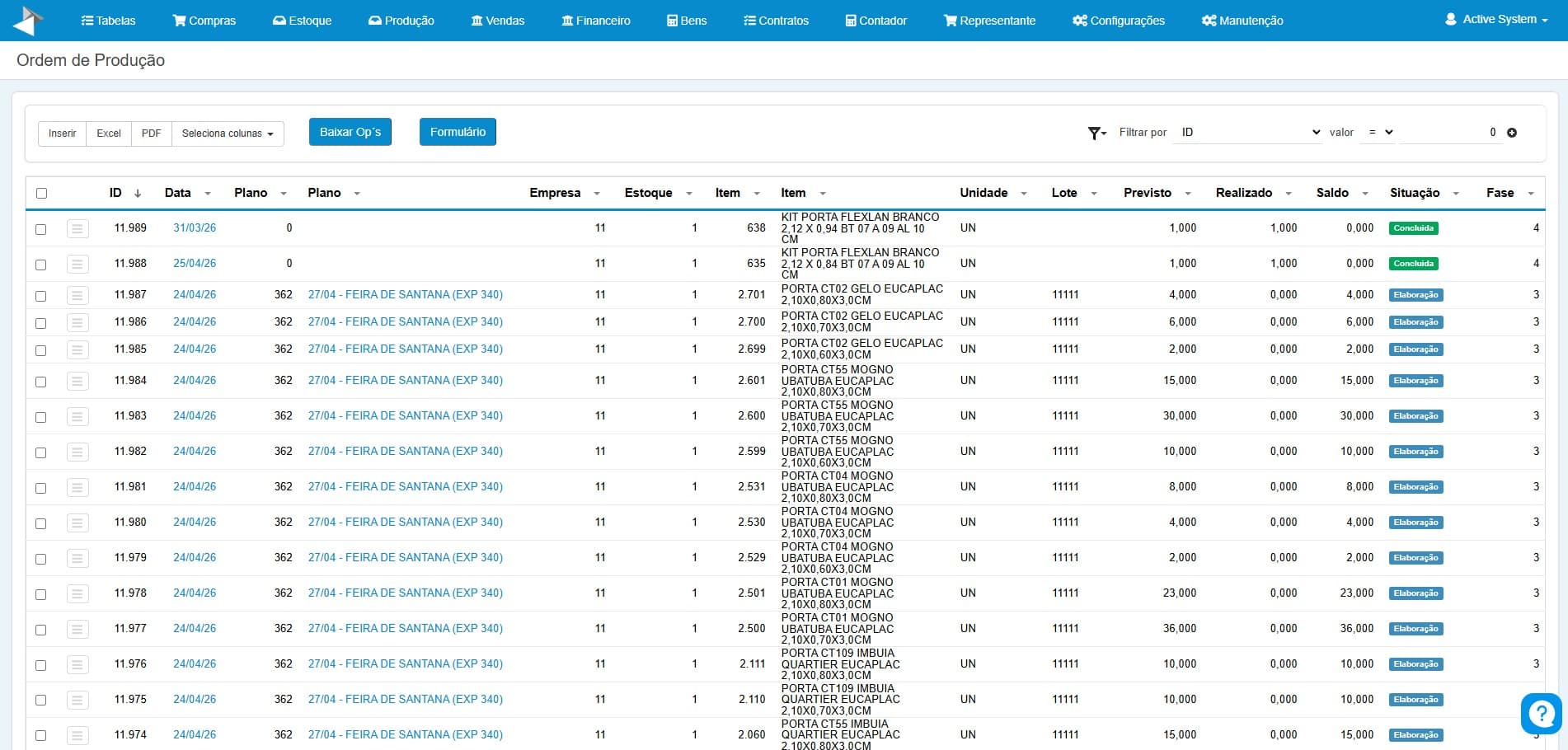1568x750 pixels.
Task: Open the Estoque column header dropdown
Action: click(x=689, y=194)
